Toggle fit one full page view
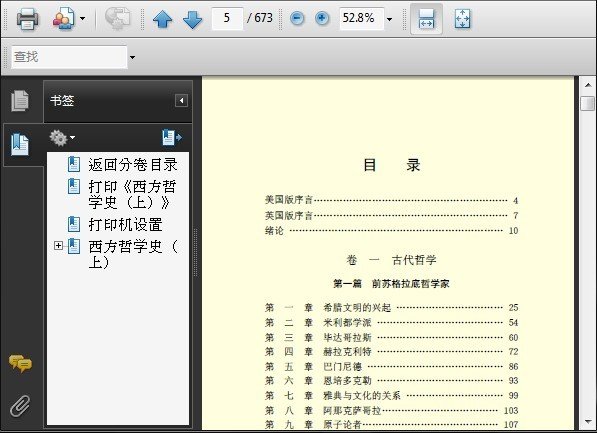The height and width of the screenshot is (433, 597). 462,19
